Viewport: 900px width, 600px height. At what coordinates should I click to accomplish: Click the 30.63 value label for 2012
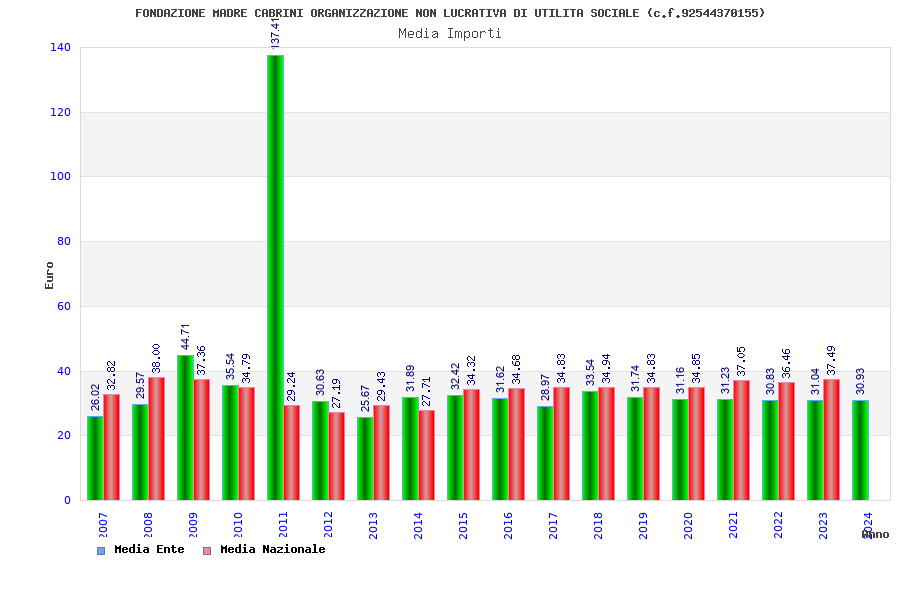320,382
